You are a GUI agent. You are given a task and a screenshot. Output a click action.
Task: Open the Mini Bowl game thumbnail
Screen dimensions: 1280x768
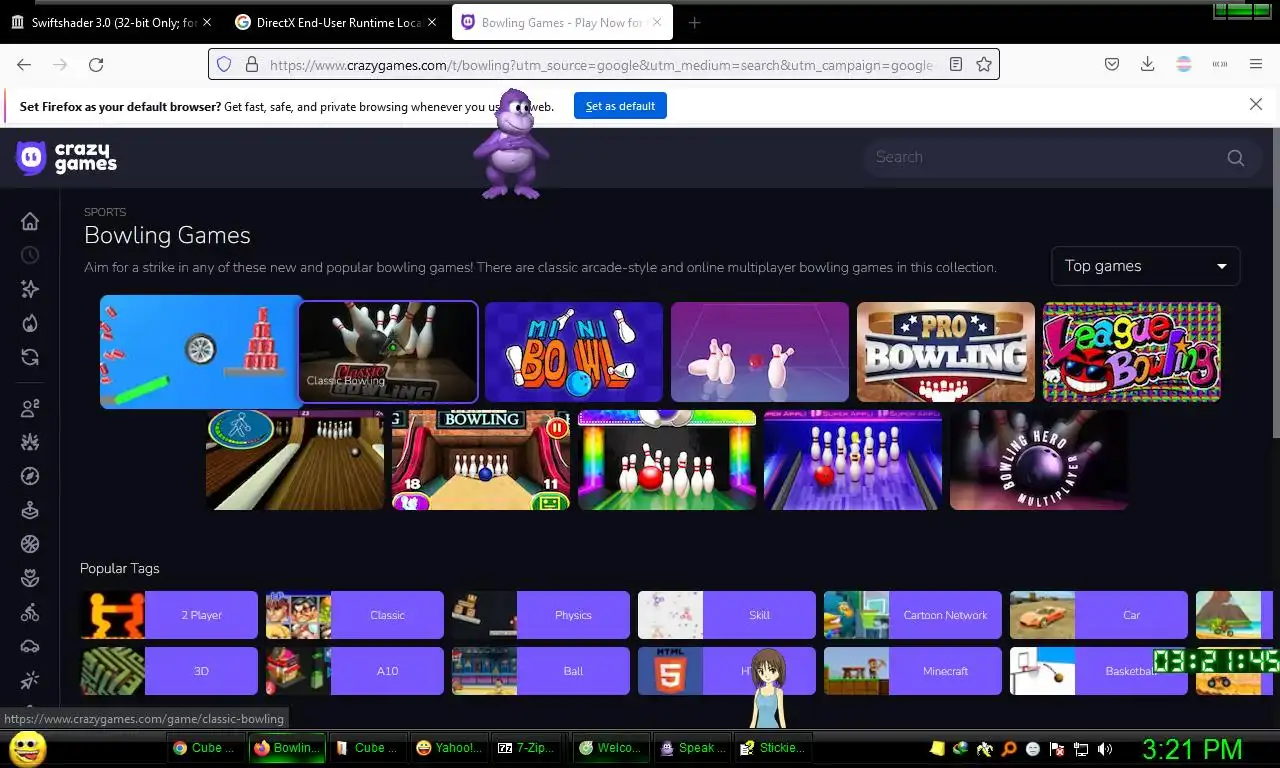click(x=574, y=352)
